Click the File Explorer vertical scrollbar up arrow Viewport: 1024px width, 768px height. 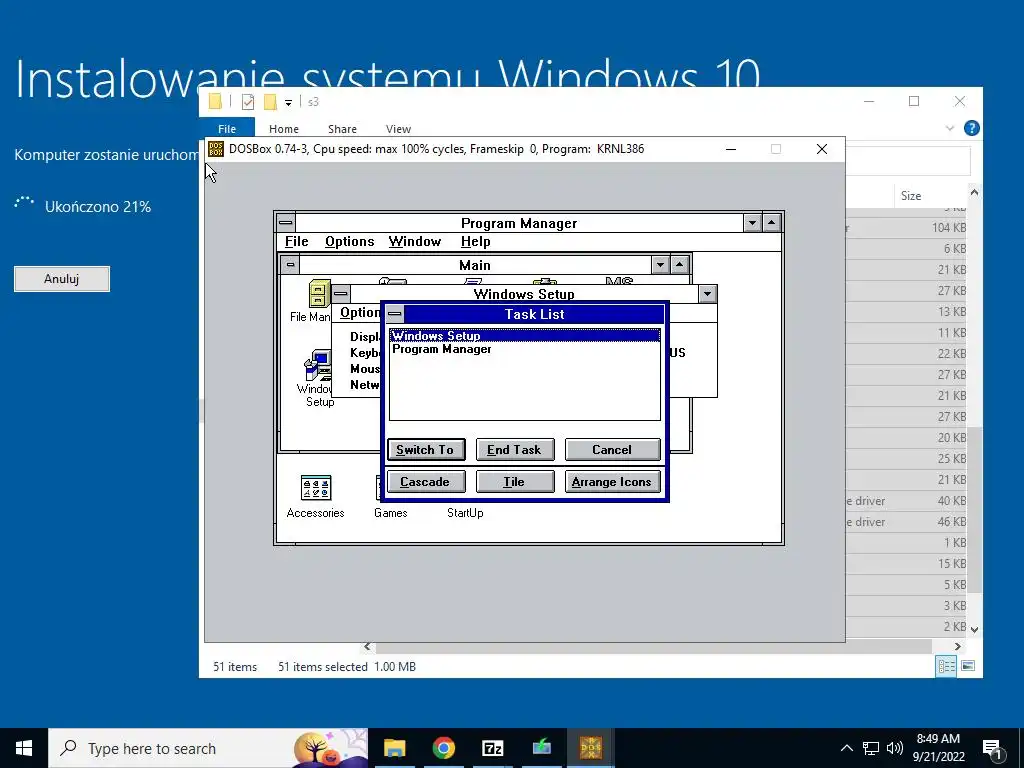pyautogui.click(x=974, y=192)
